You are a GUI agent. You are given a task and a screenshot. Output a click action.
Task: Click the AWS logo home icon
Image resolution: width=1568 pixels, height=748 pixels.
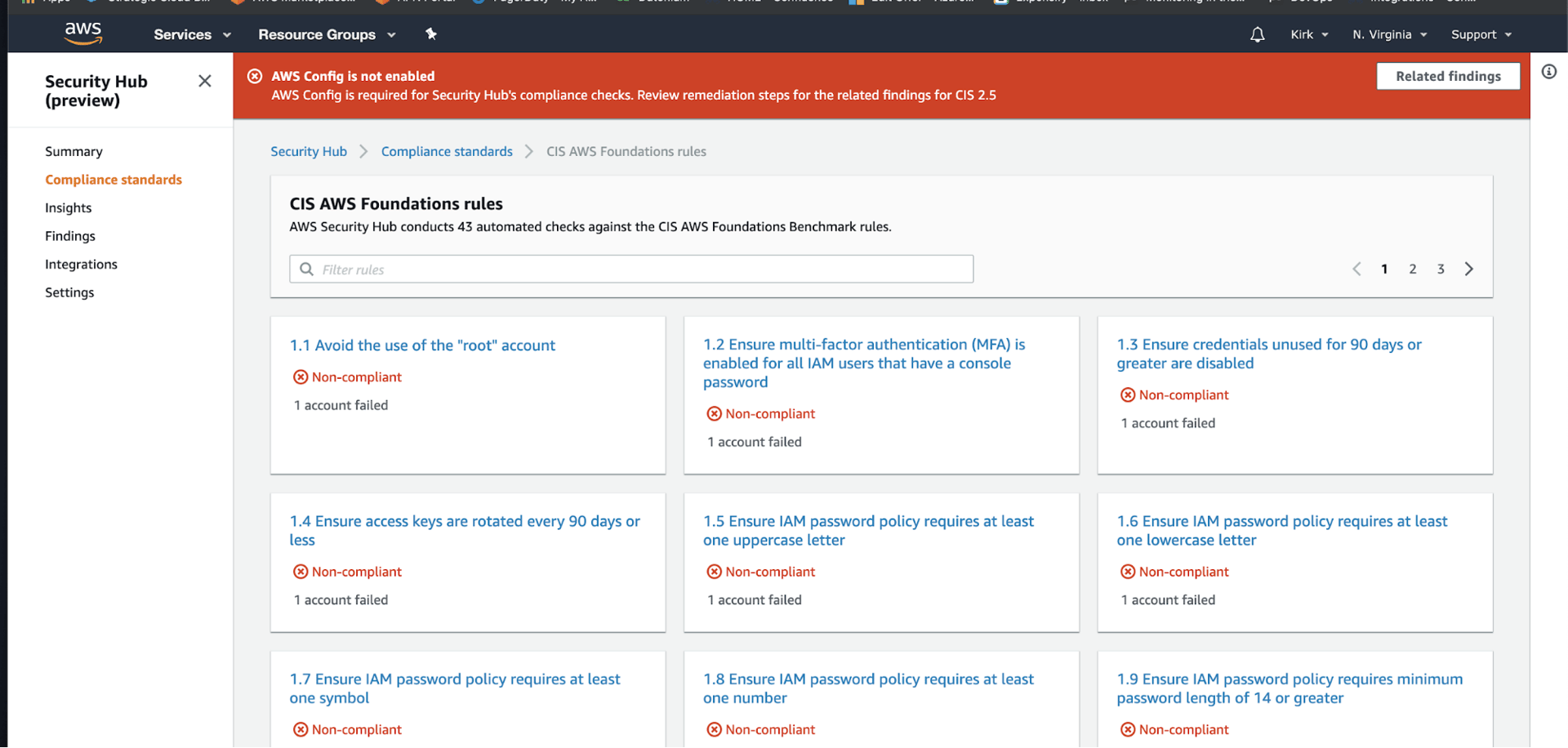coord(83,33)
